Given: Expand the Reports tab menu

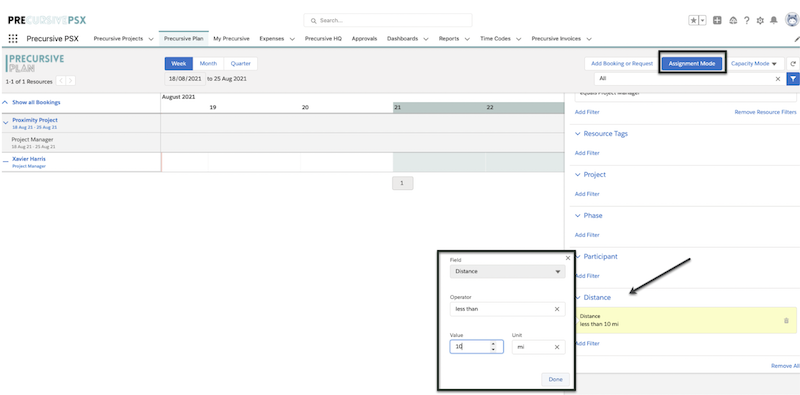Looking at the screenshot, I should [x=467, y=39].
